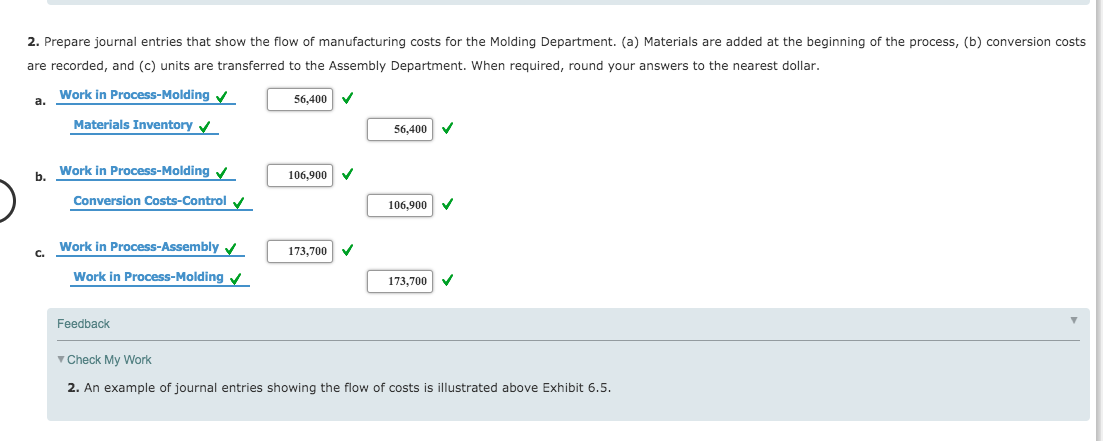Open entry b debit Work in Process-Molding dropdown
This screenshot has width=1103, height=441.
pos(146,172)
